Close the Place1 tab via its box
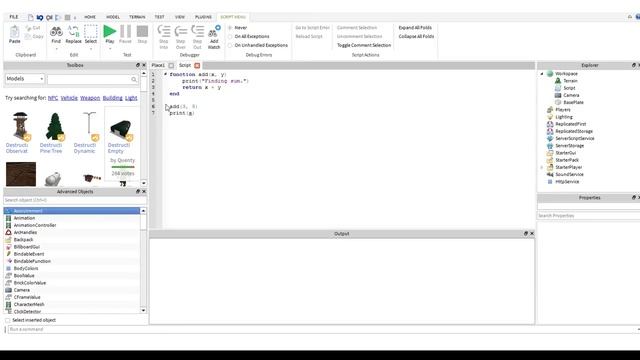Screen dimensions: 640x360 point(171,65)
